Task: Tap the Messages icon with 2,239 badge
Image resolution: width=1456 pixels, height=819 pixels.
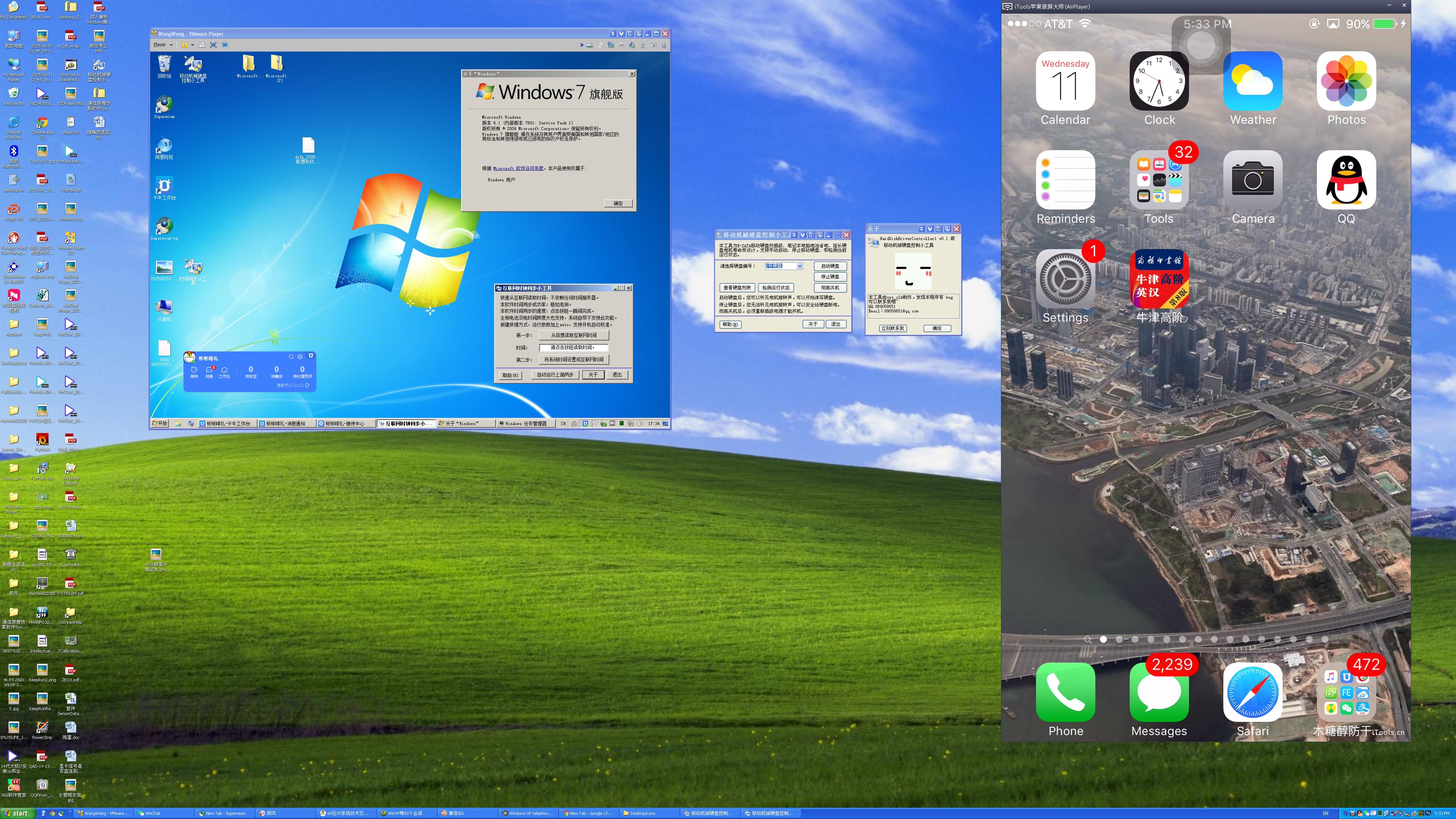Action: (1159, 692)
